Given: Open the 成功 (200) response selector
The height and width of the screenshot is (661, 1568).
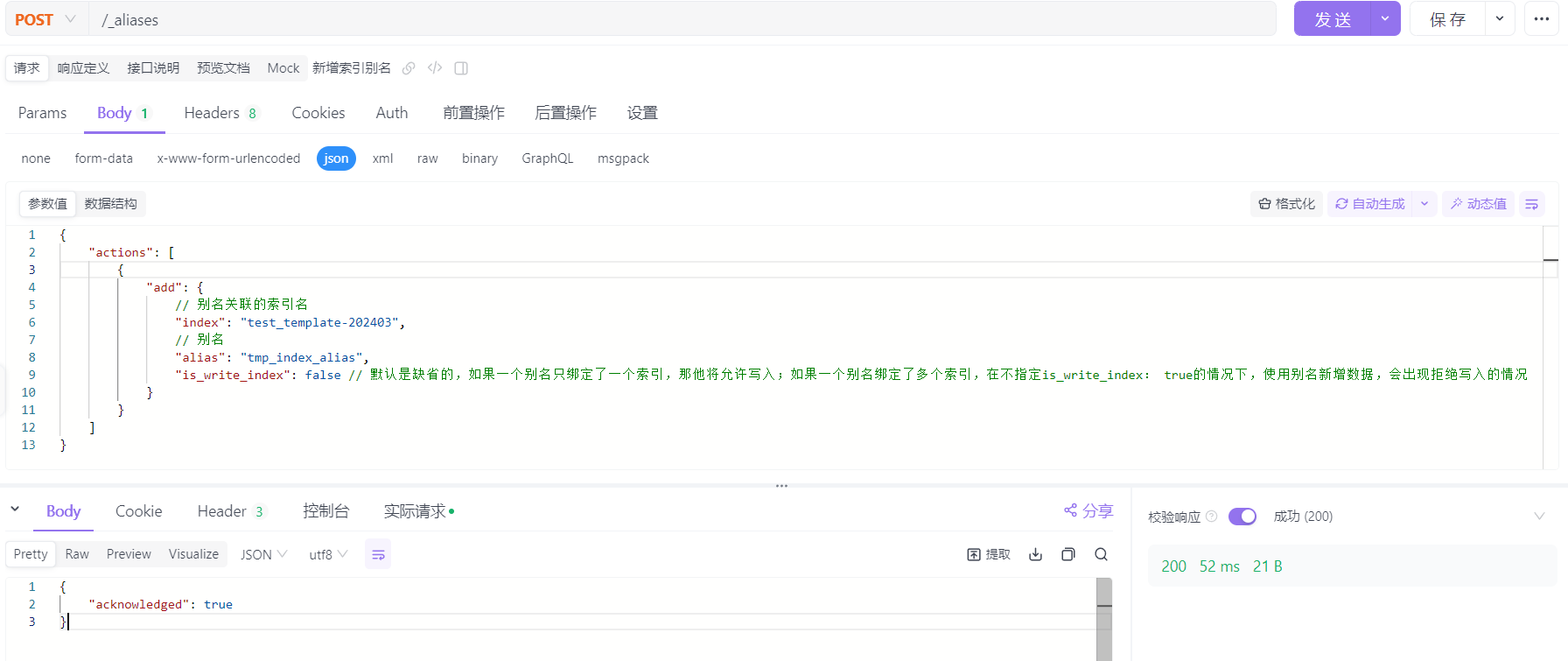Looking at the screenshot, I should pyautogui.click(x=1303, y=517).
